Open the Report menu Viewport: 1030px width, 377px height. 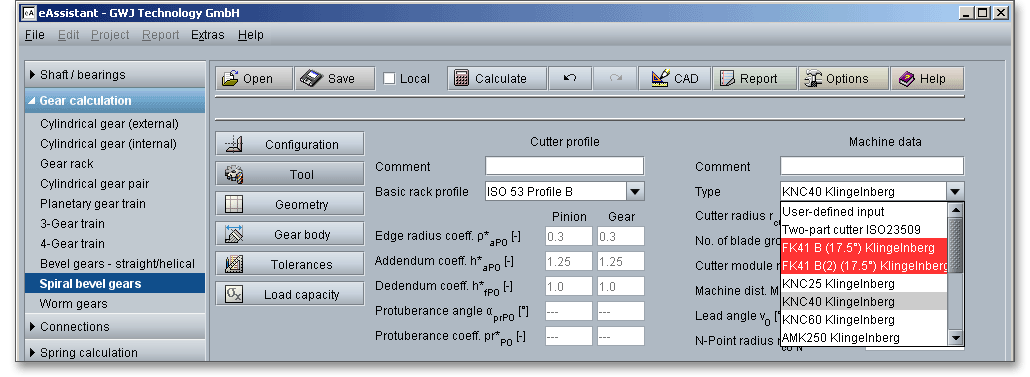point(160,35)
